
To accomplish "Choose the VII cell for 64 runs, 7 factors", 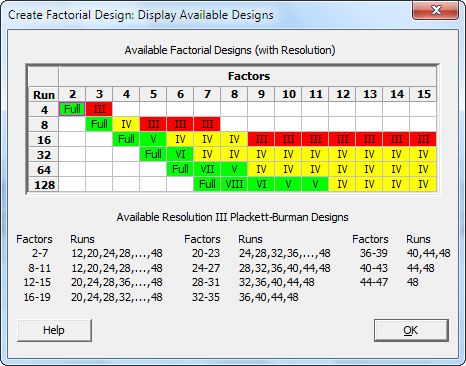I will [x=207, y=169].
